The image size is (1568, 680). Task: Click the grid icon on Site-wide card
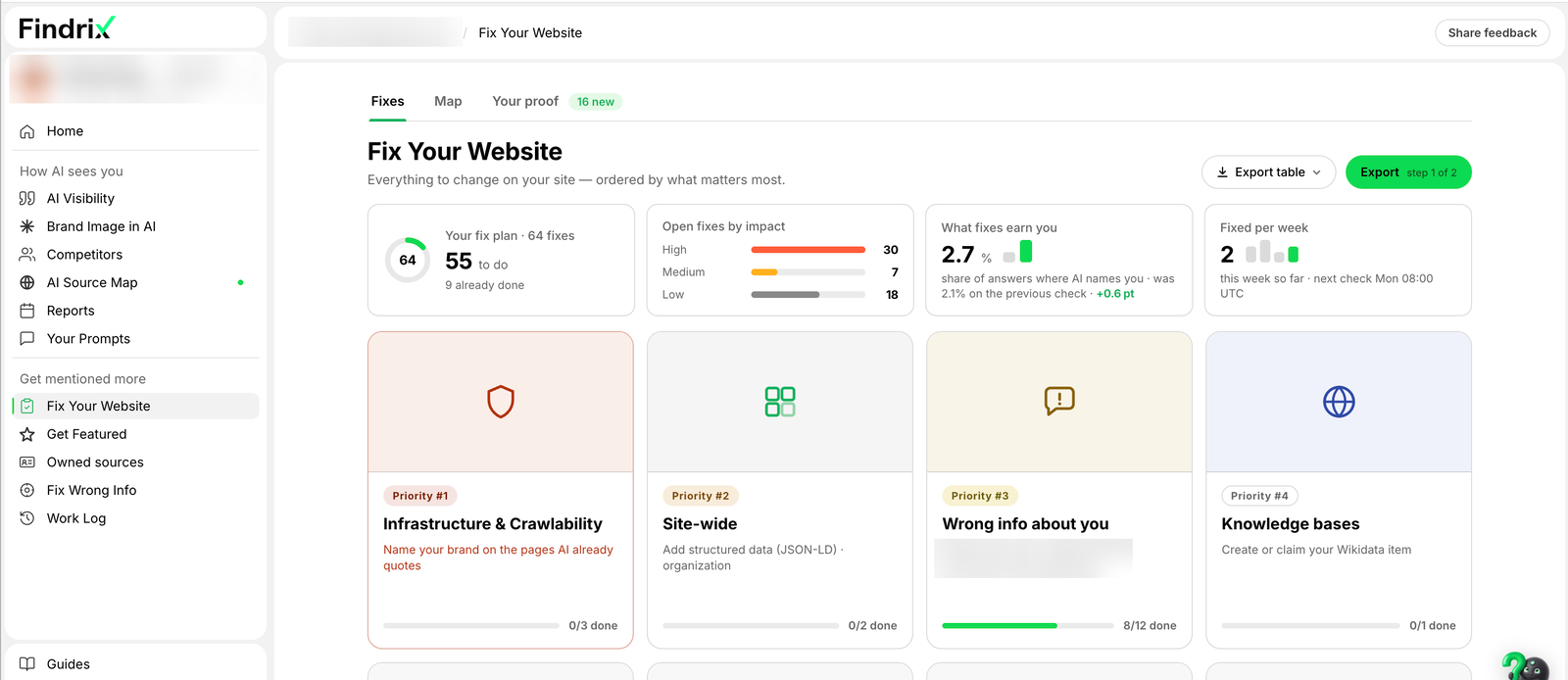780,402
